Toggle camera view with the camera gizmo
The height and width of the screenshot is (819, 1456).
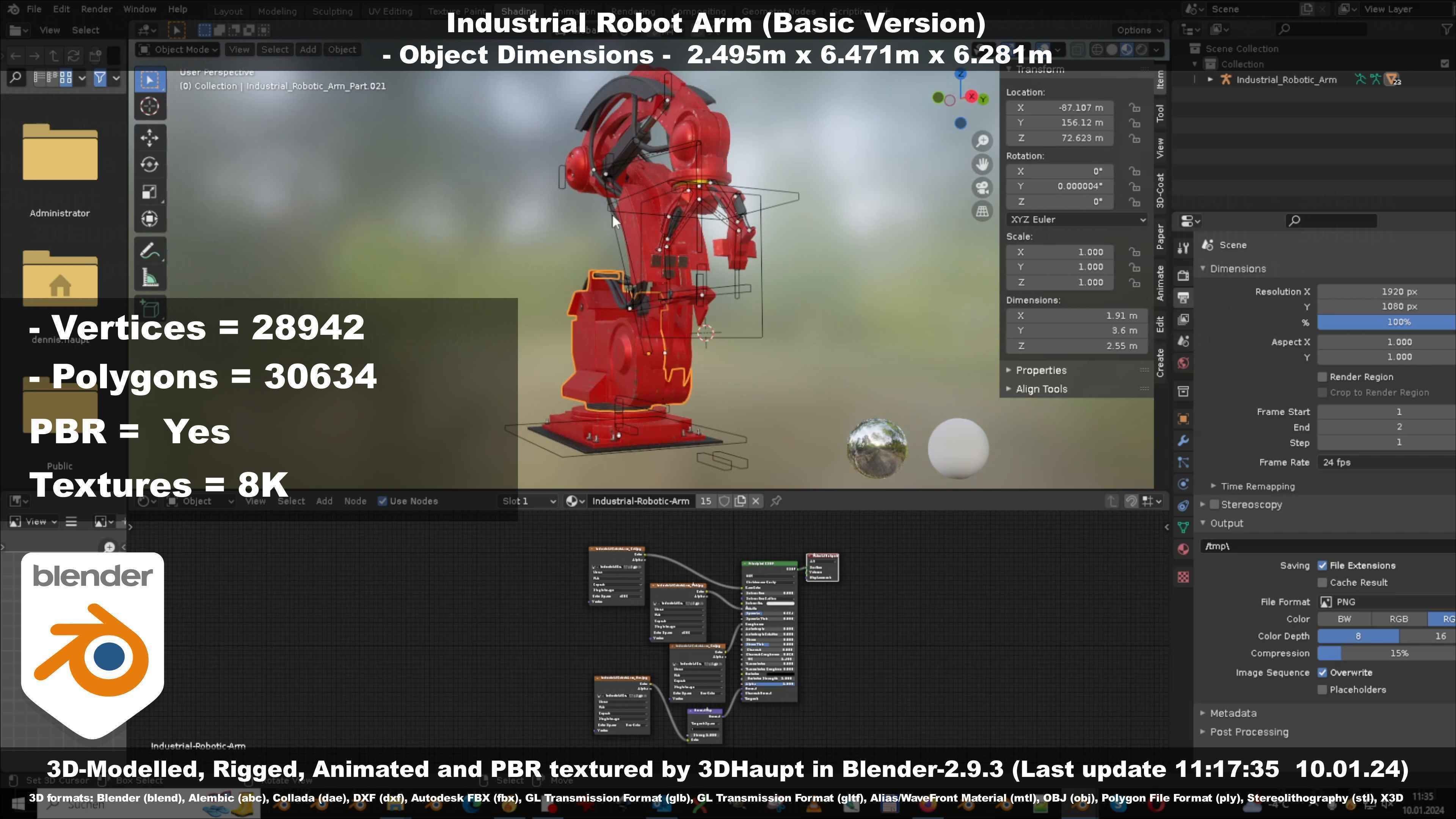coord(982,188)
